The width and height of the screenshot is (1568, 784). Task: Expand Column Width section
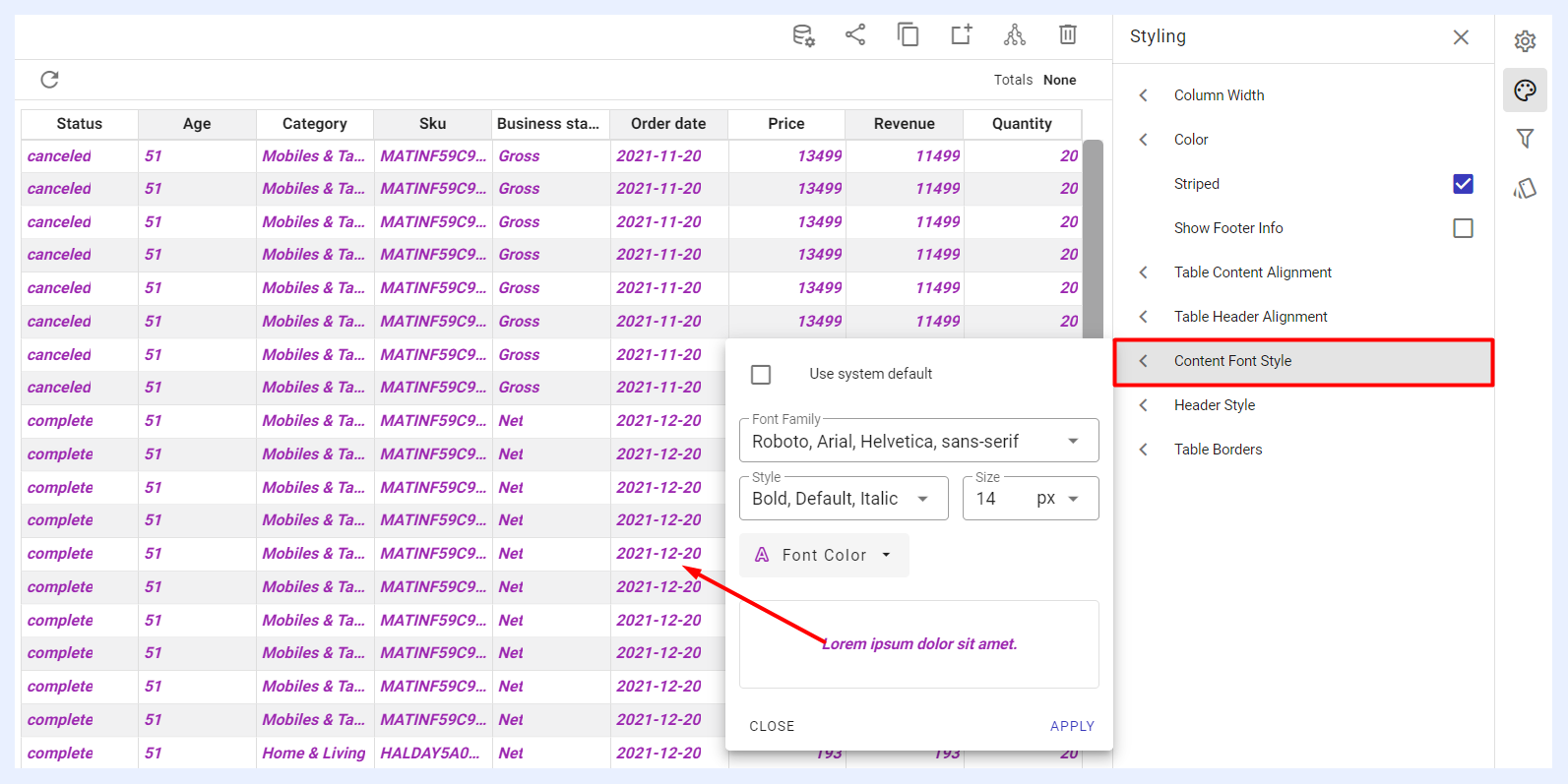click(1303, 95)
